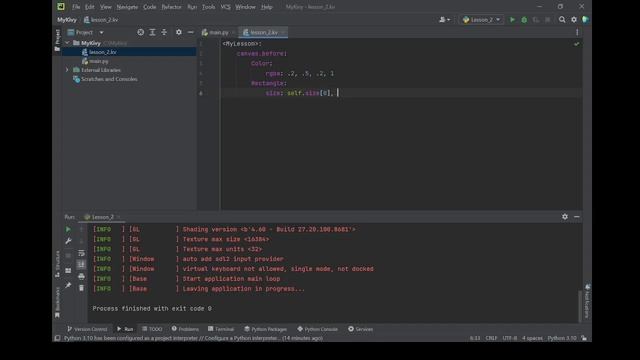Clear all Run console output trash icon
This screenshot has width=640, height=360.
click(x=81, y=288)
